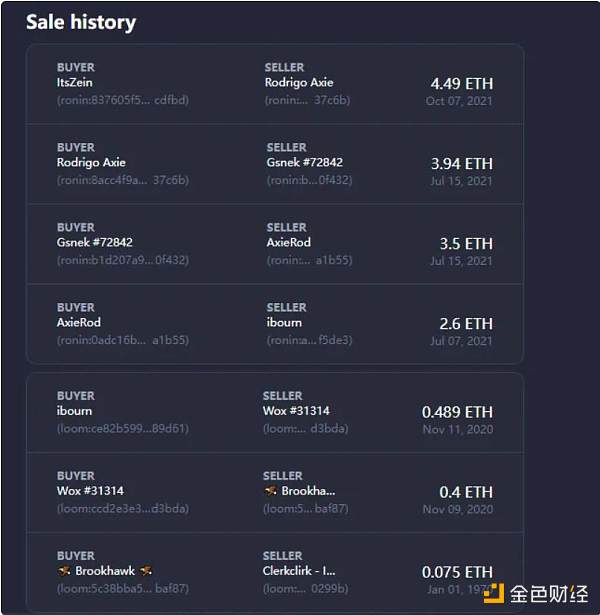View seller Gsnek #72842 profile
This screenshot has height=615, width=600.
(x=304, y=162)
